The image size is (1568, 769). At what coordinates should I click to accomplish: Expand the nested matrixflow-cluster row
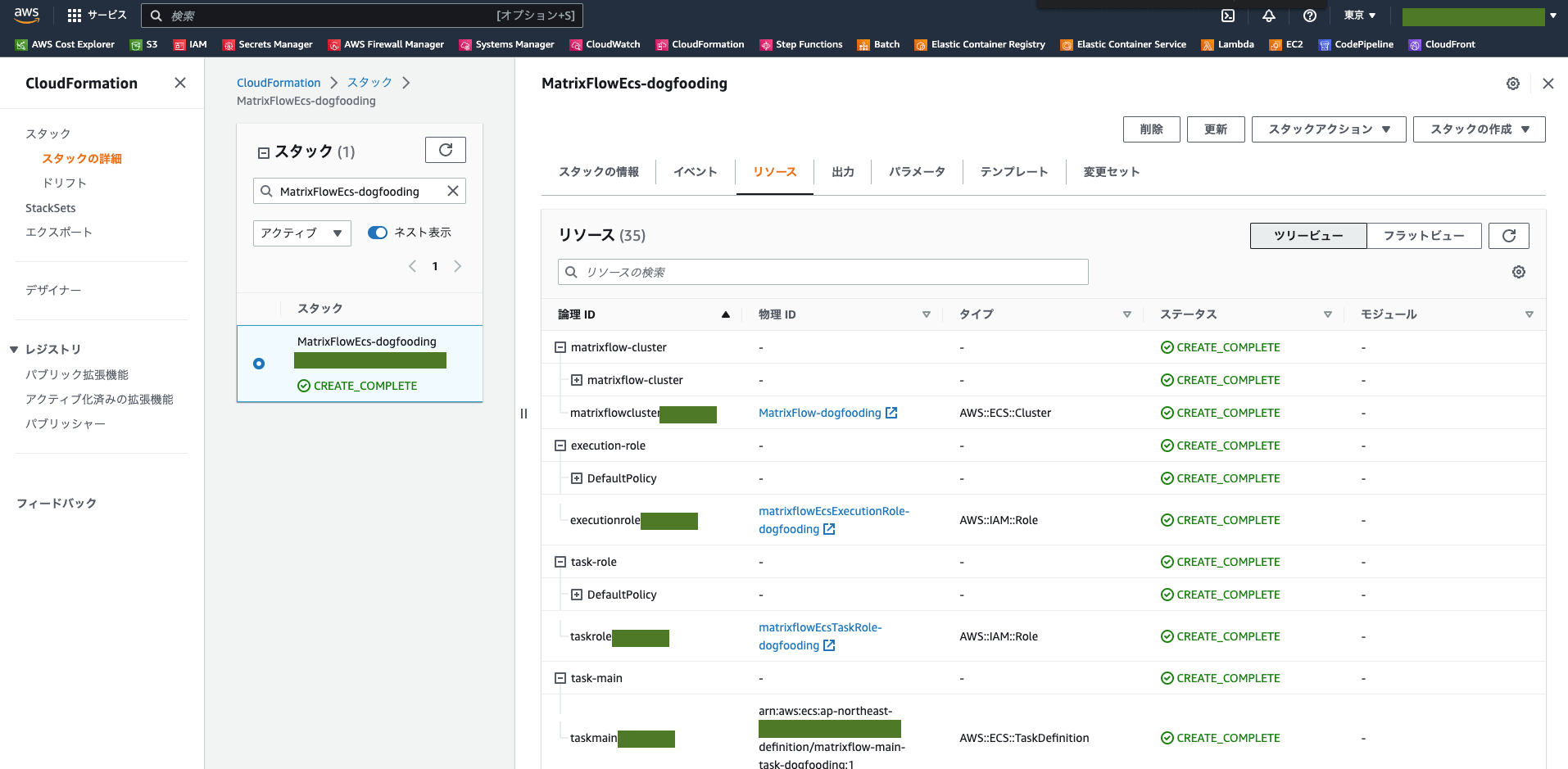[x=577, y=380]
